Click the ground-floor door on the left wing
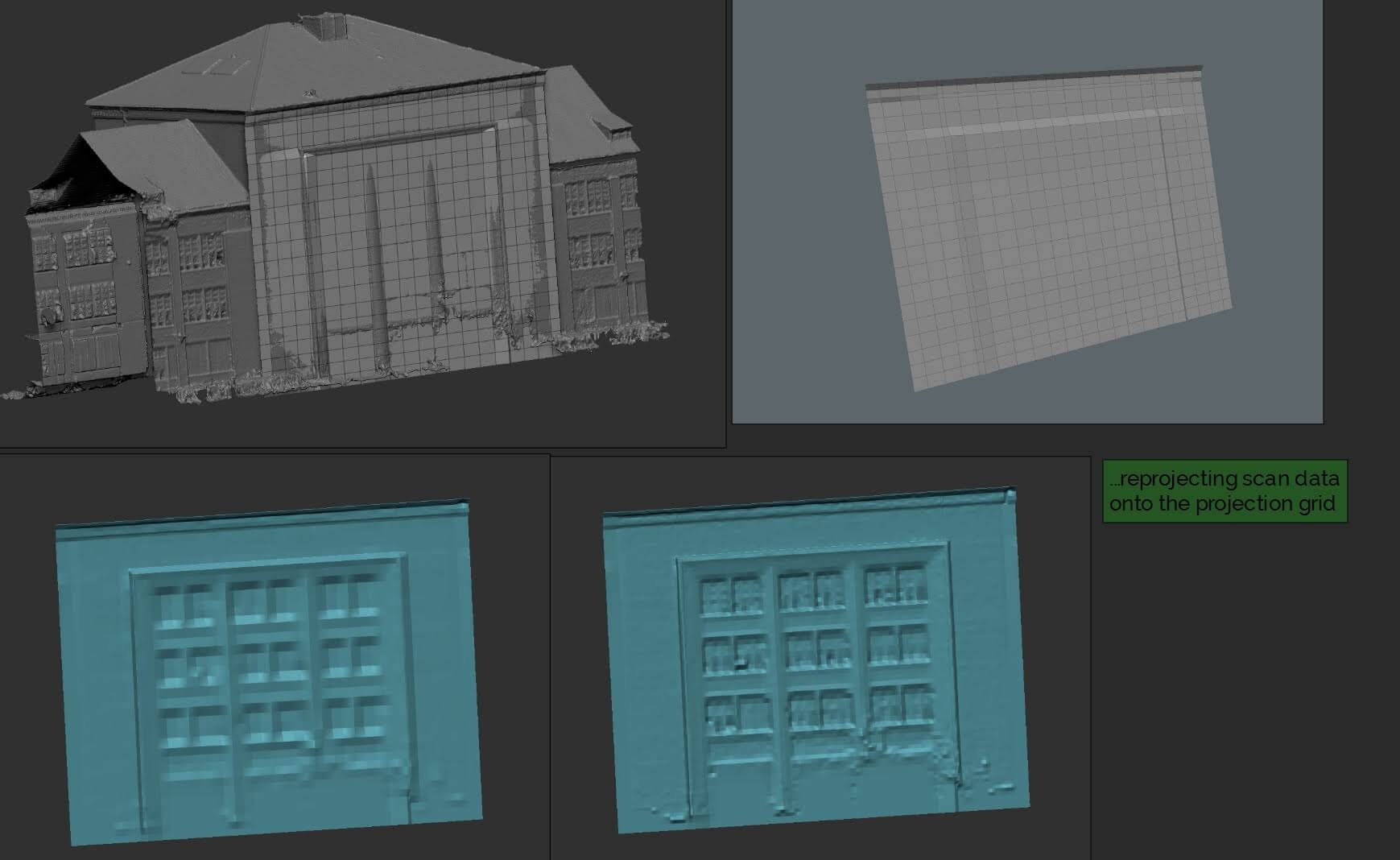 pyautogui.click(x=95, y=354)
